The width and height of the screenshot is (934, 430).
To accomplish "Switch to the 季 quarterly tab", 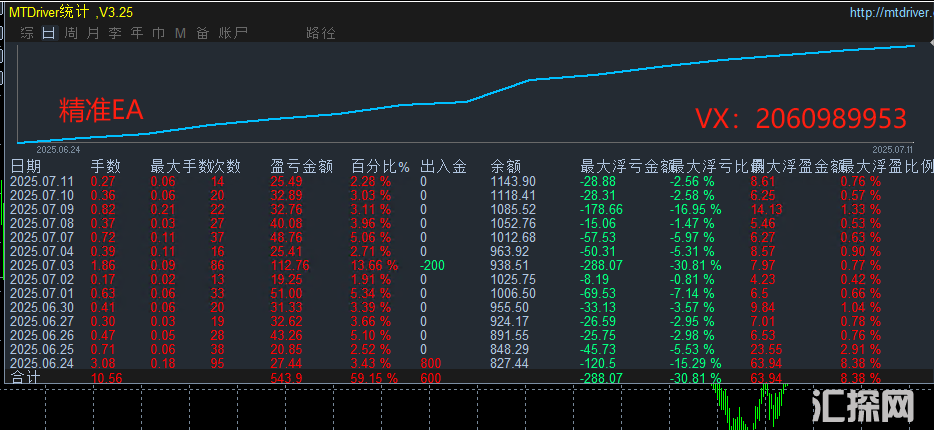I will pos(115,33).
